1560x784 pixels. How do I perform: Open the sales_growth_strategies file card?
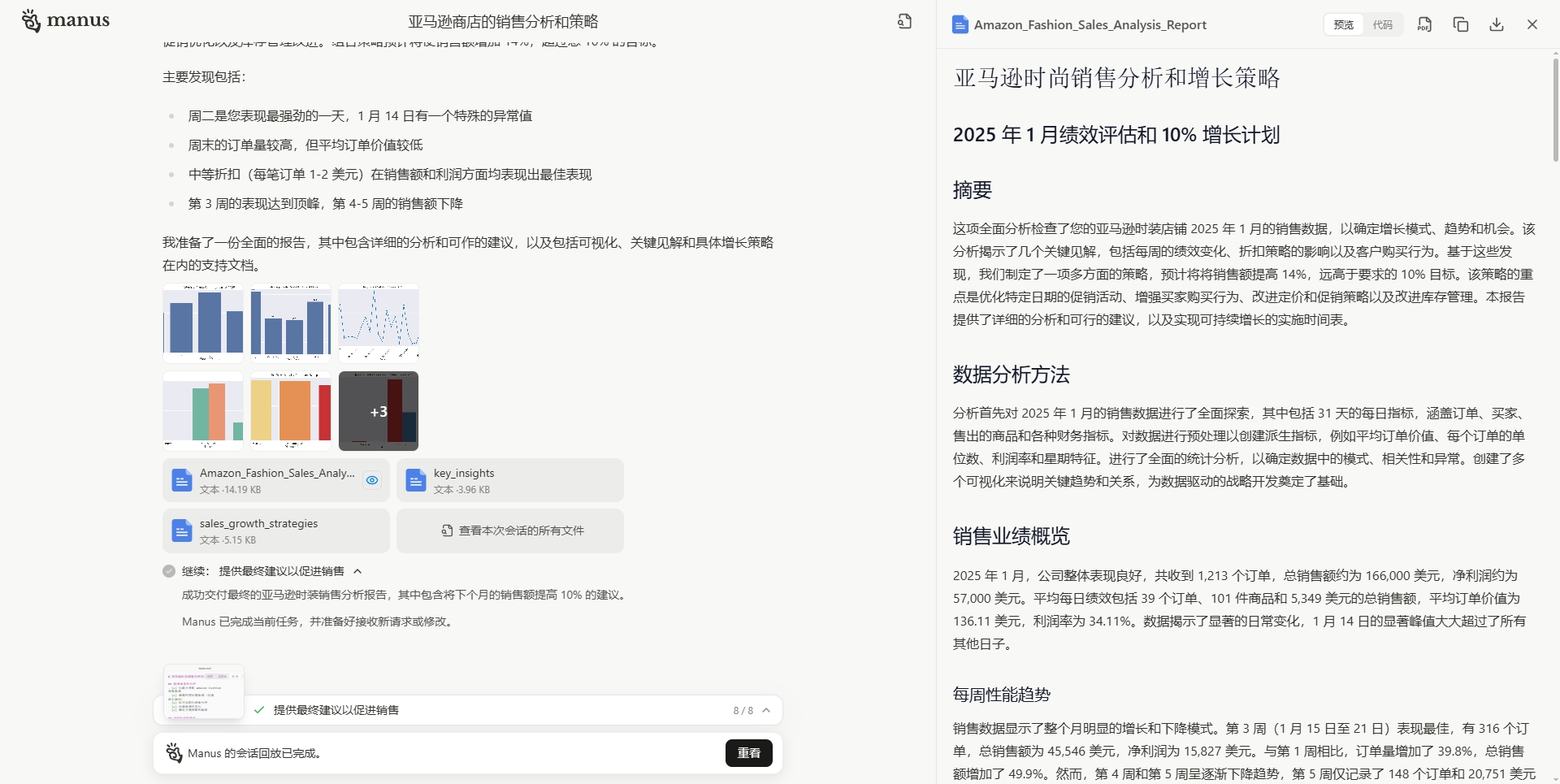pos(276,531)
